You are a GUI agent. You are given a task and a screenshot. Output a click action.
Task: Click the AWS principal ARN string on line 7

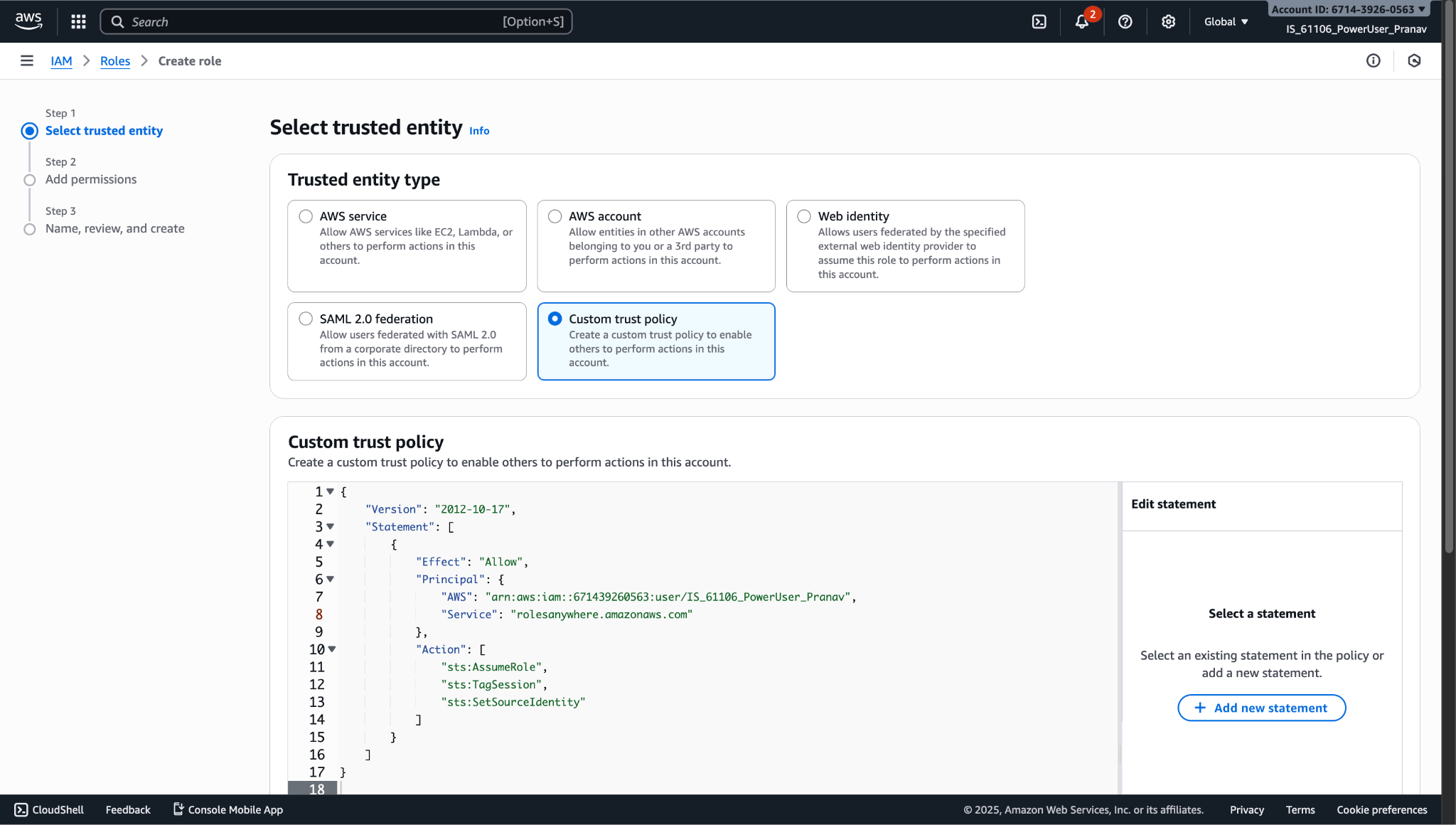pos(668,597)
